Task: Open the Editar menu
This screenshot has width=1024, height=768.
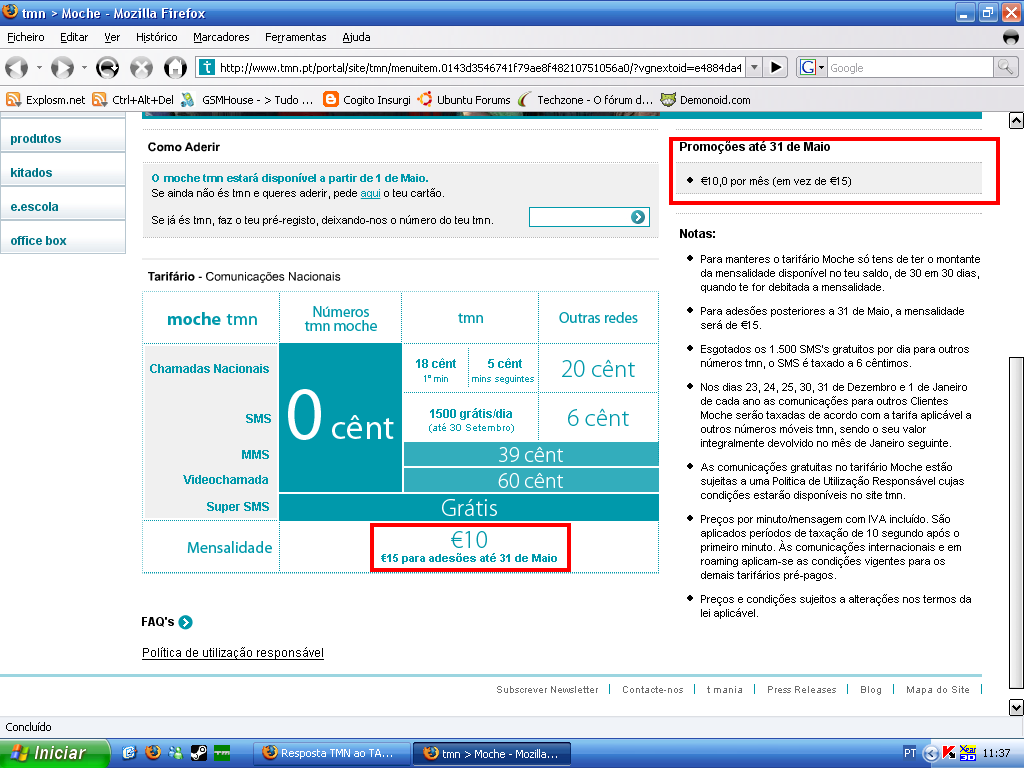Action: (x=74, y=37)
